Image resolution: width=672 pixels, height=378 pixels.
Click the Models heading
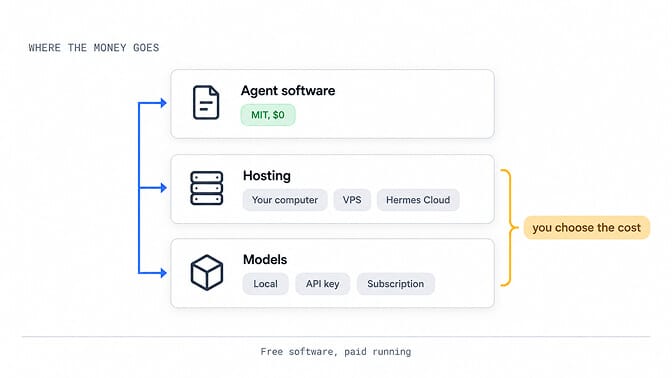click(x=265, y=260)
